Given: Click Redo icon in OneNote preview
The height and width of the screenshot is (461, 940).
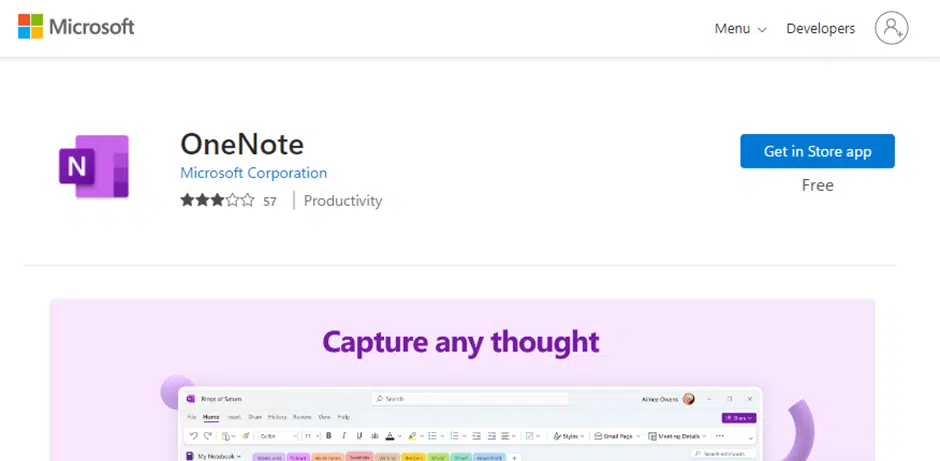Looking at the screenshot, I should tap(207, 436).
